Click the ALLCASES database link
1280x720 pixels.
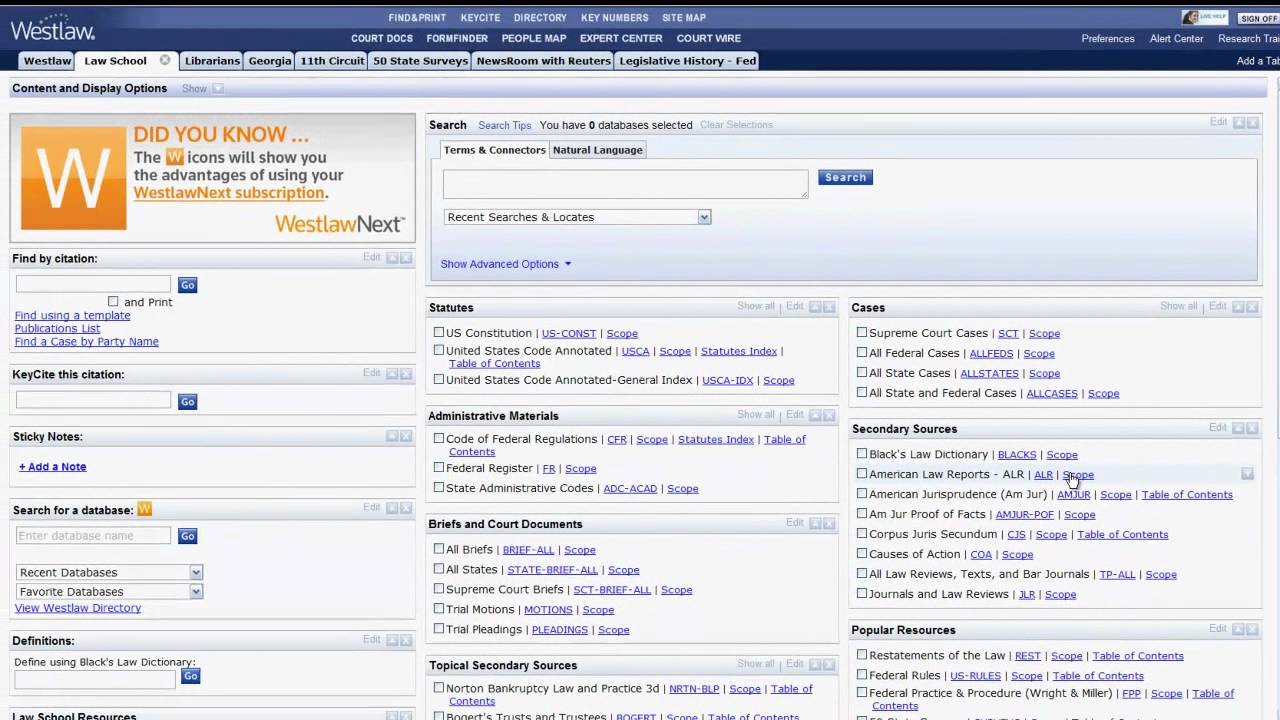(x=1052, y=393)
